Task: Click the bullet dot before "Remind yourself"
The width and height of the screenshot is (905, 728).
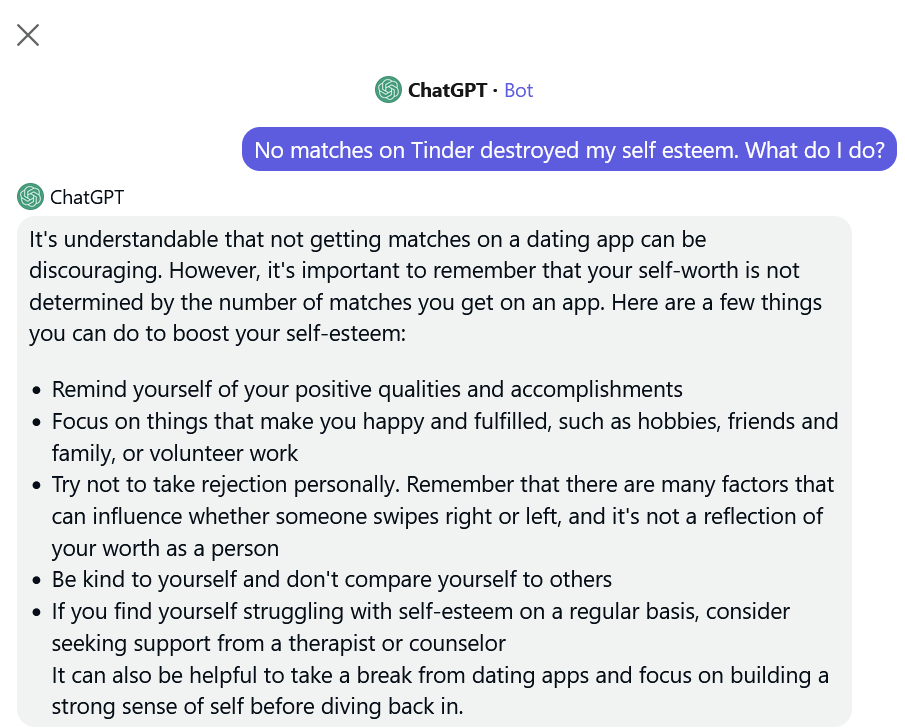Action: coord(37,391)
